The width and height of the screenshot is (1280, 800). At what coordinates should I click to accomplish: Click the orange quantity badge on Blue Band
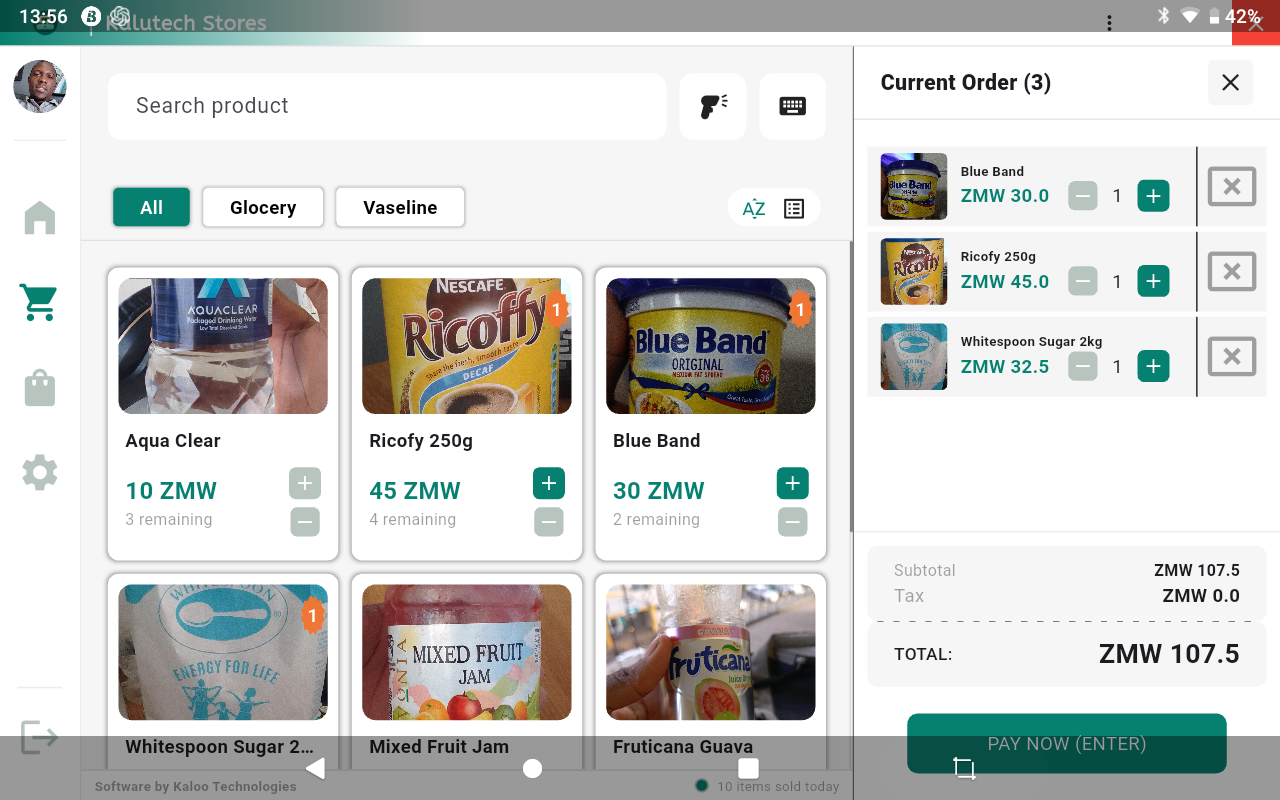[800, 310]
